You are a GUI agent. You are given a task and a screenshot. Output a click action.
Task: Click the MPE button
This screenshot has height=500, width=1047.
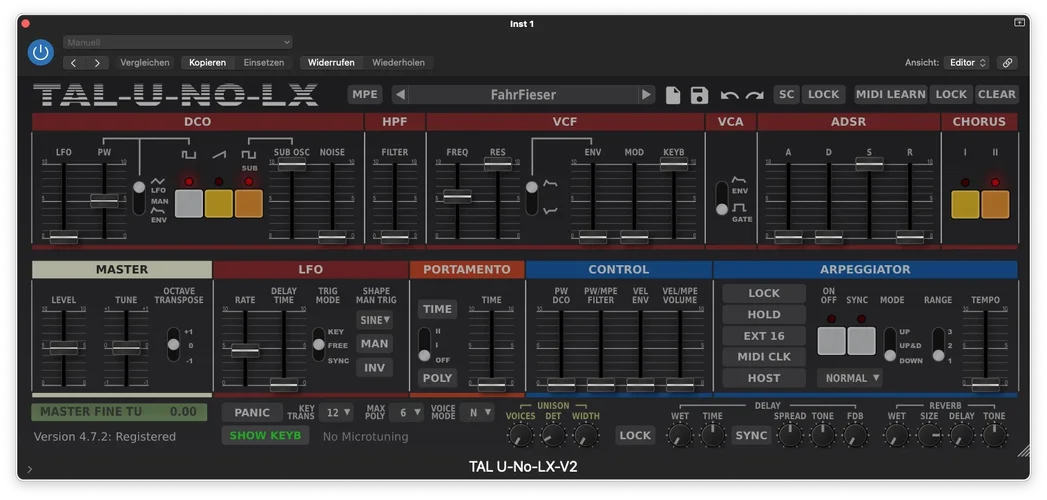[x=365, y=95]
